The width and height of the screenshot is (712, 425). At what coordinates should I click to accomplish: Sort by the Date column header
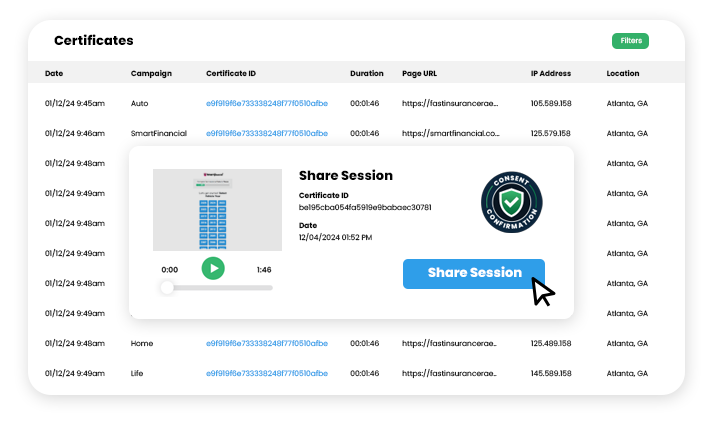coord(54,74)
